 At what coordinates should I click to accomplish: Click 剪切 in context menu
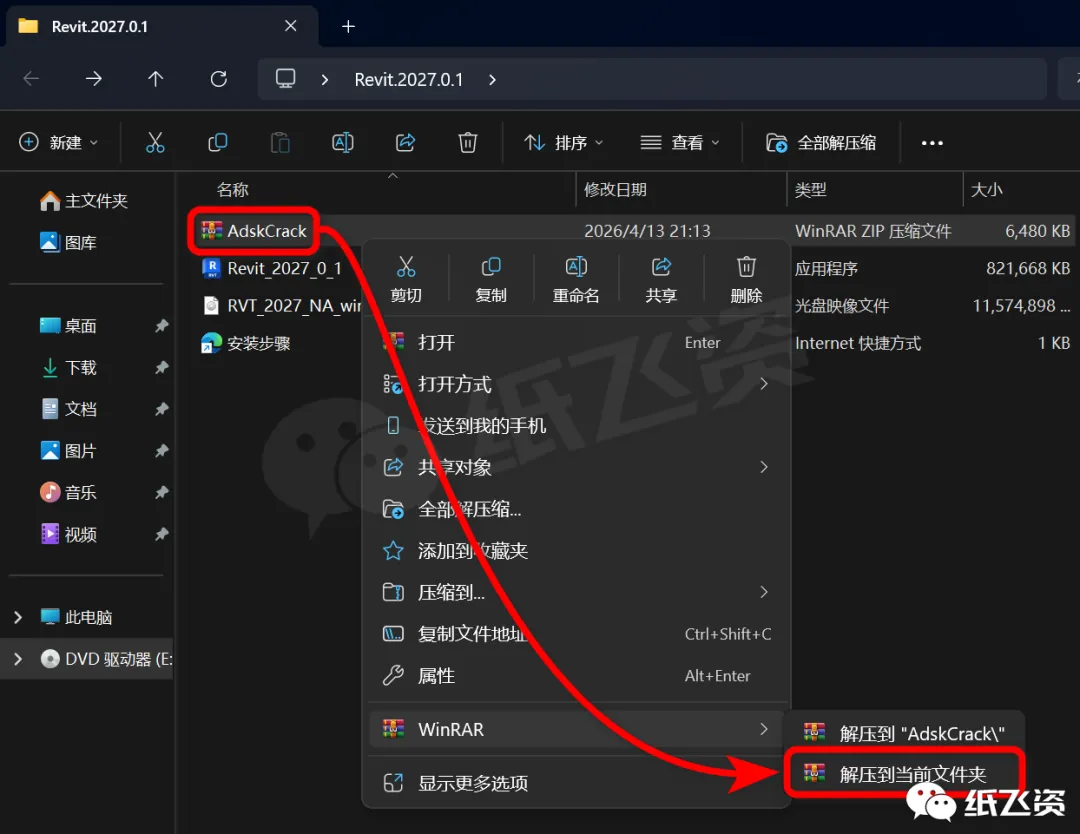406,280
